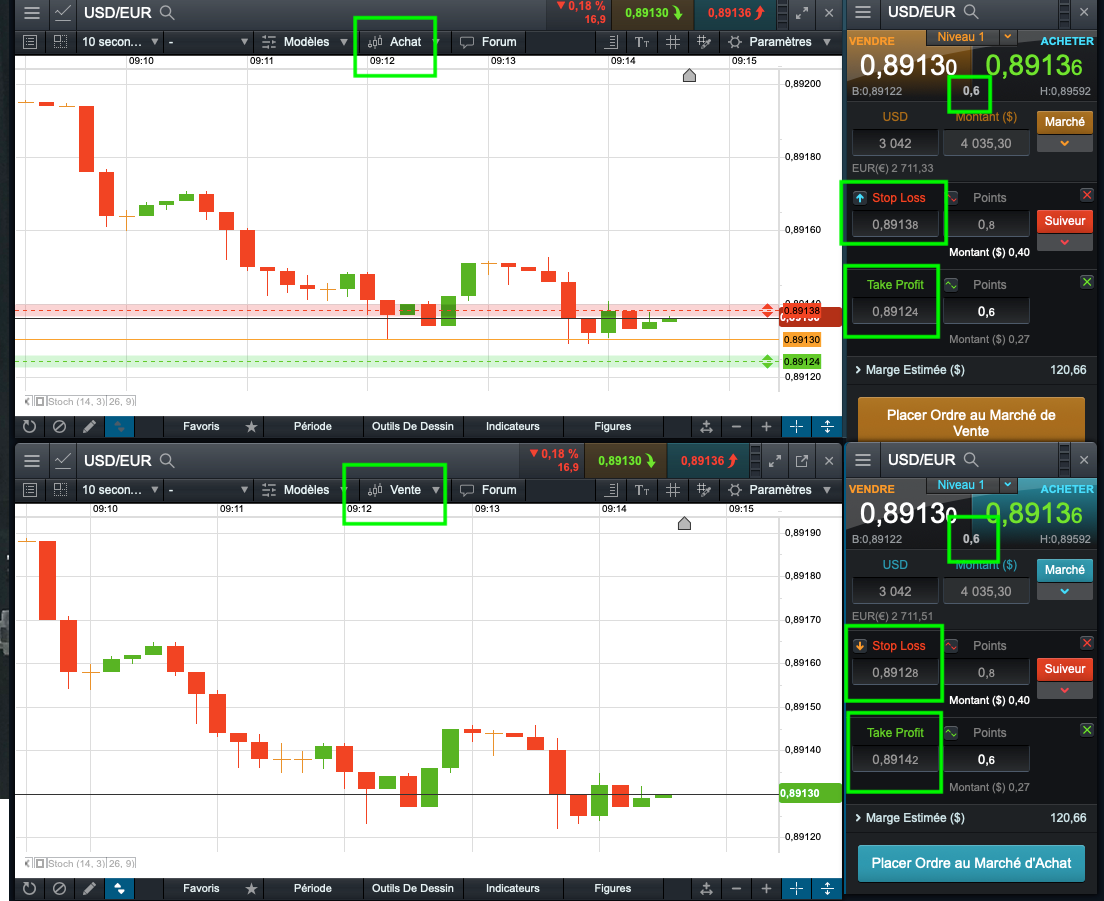
Task: Open Outils De Dessin menu in bottom chart
Action: (413, 888)
